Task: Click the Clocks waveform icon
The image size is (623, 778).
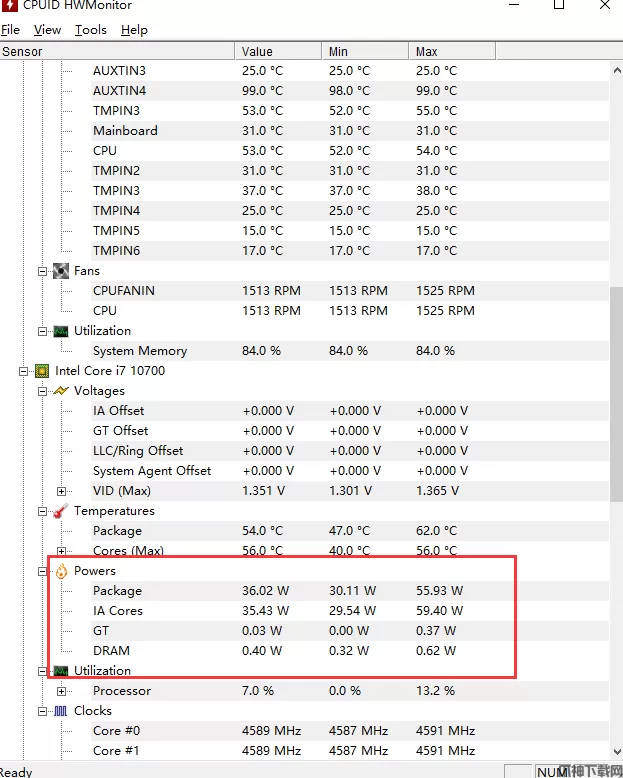Action: pyautogui.click(x=60, y=711)
